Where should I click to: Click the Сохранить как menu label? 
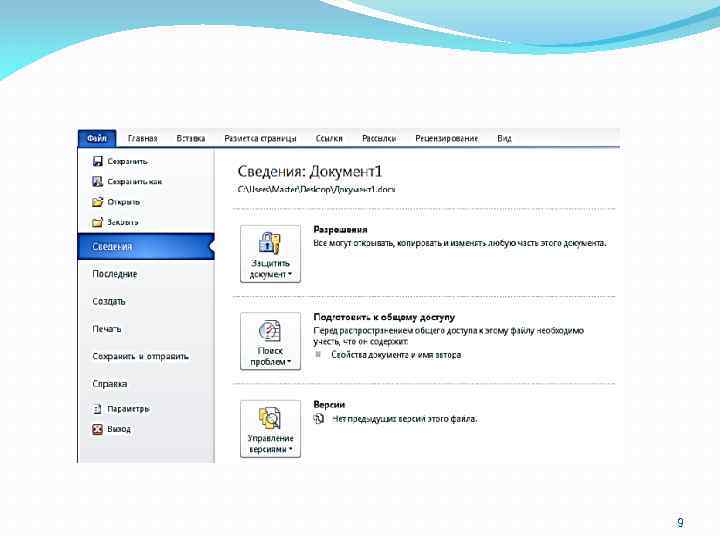(135, 181)
